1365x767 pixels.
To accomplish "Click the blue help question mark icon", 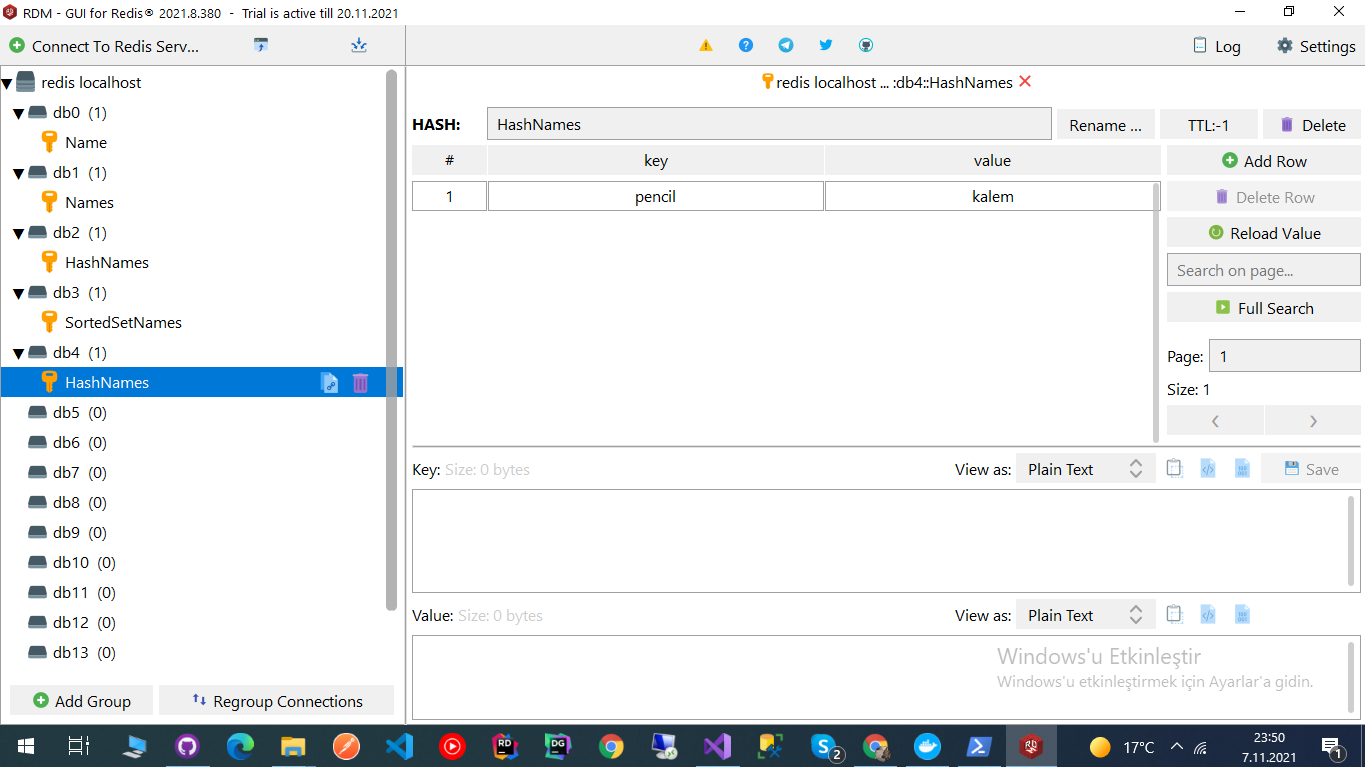I will [x=746, y=46].
